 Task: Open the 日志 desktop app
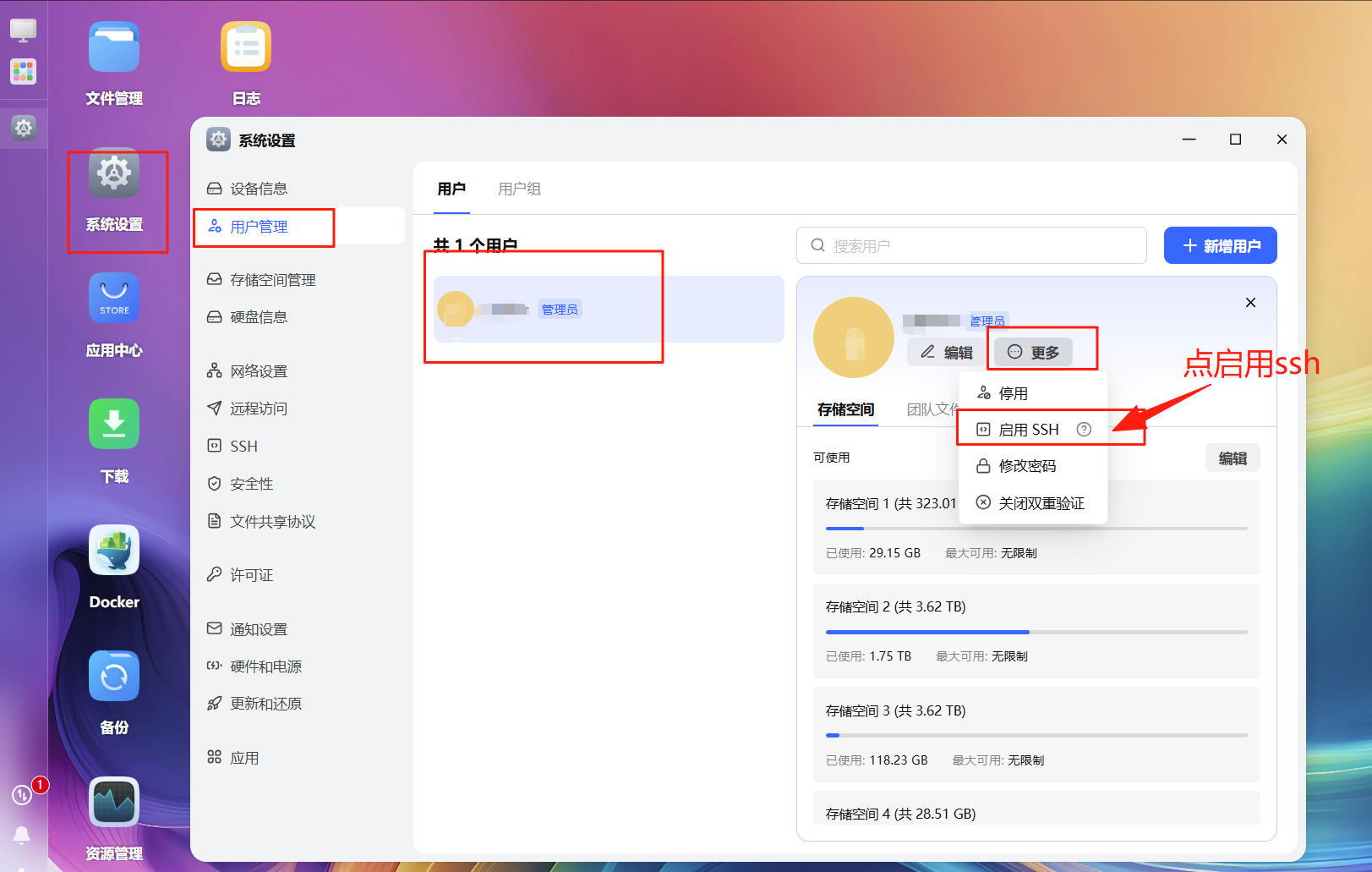[x=246, y=47]
